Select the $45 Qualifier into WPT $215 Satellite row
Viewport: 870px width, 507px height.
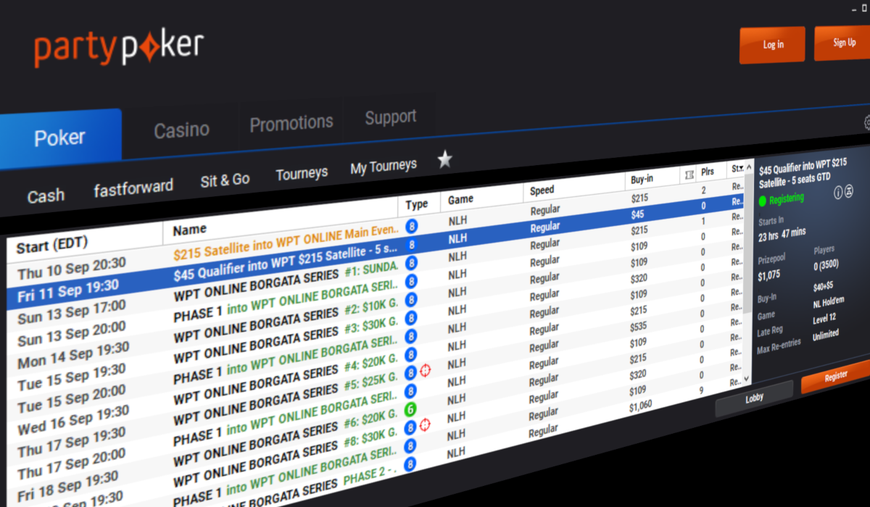click(x=376, y=253)
